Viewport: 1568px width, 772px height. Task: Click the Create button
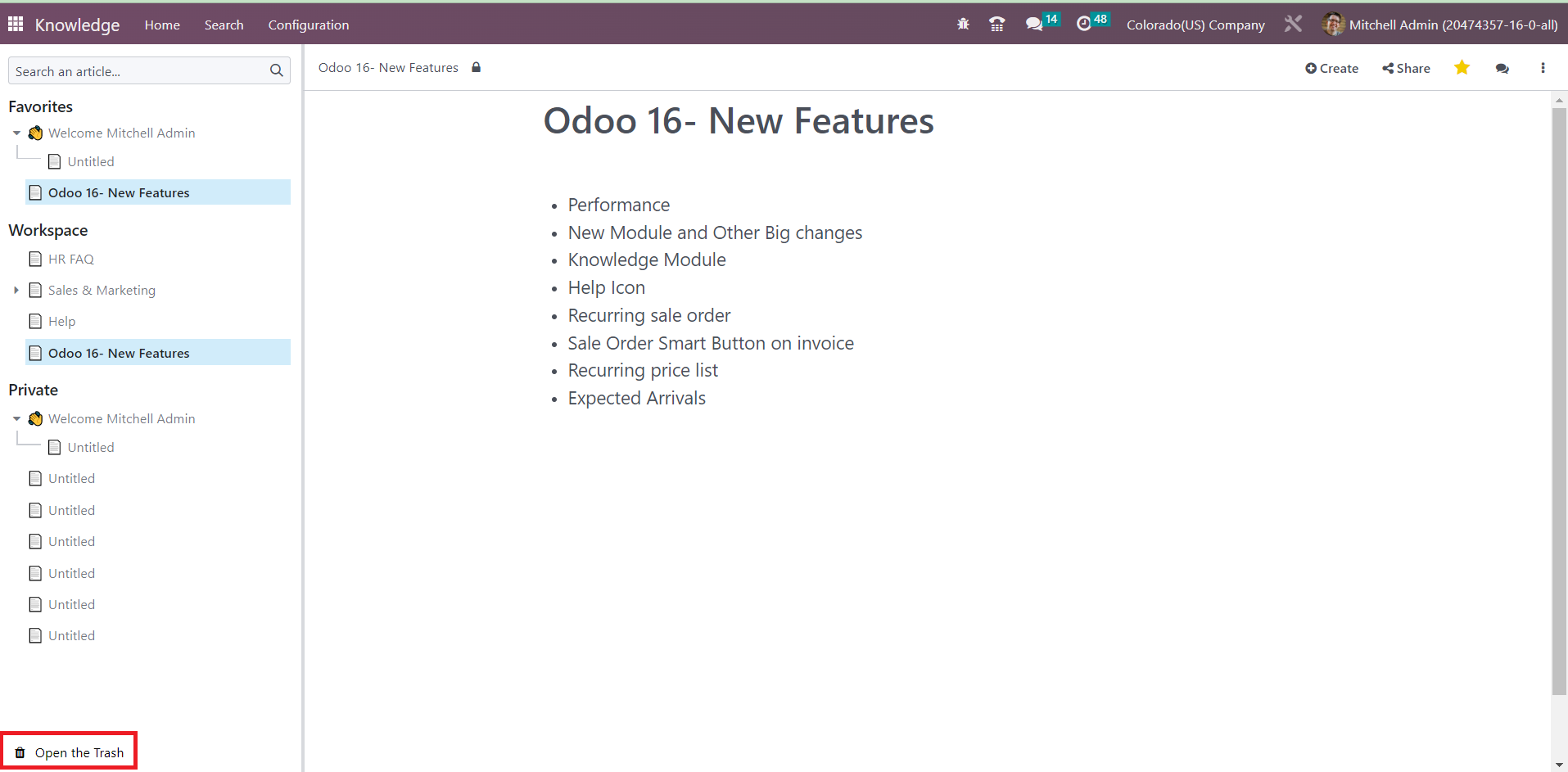(1332, 69)
